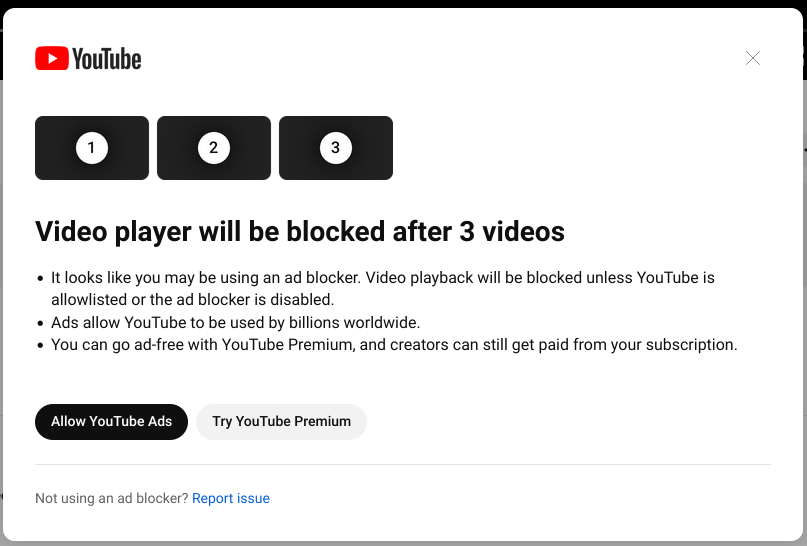This screenshot has width=807, height=546.
Task: Click the dimmed page area right of the dialog
Action: (x=804, y=300)
